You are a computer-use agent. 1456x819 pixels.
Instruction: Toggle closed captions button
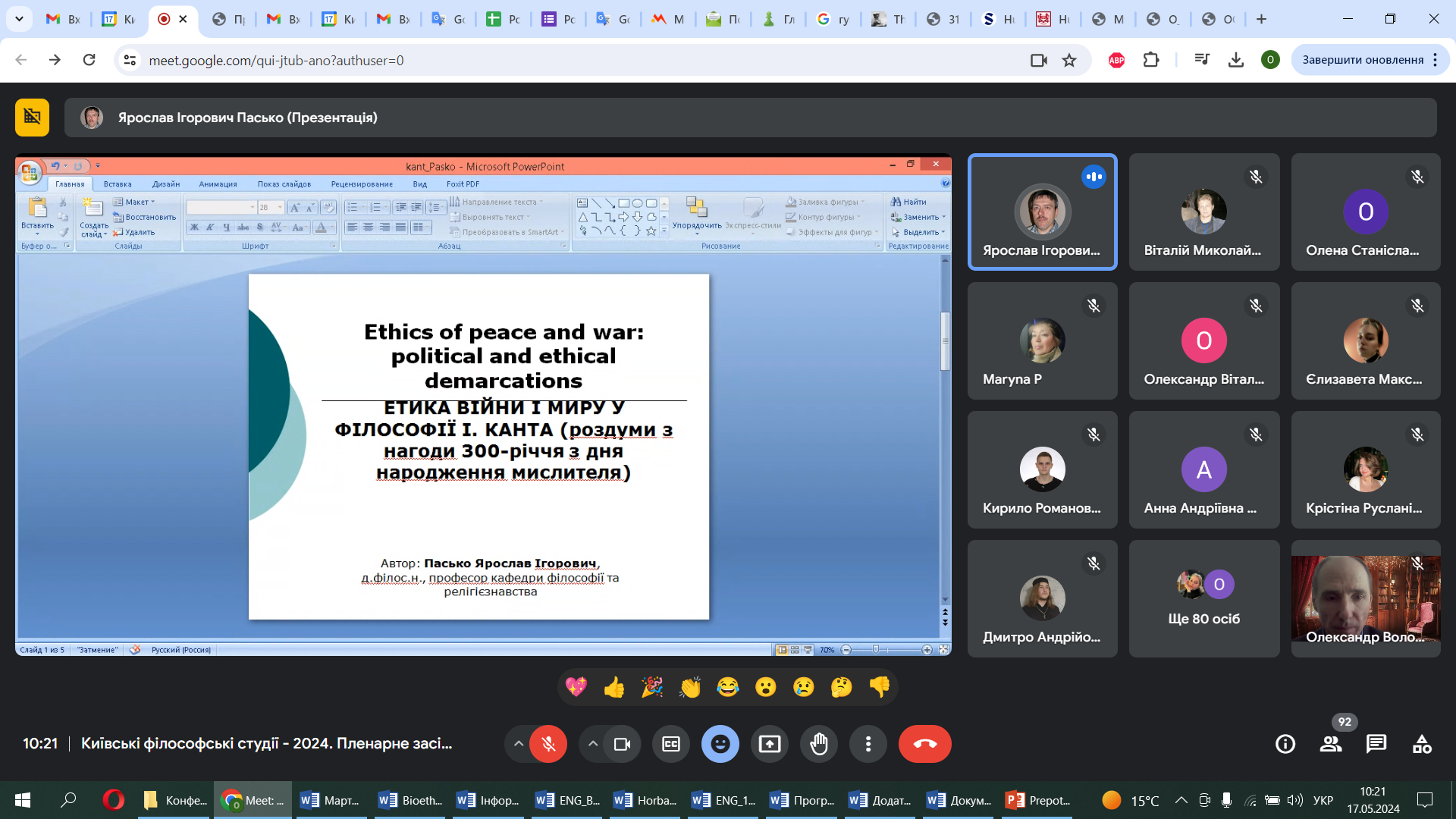[670, 744]
